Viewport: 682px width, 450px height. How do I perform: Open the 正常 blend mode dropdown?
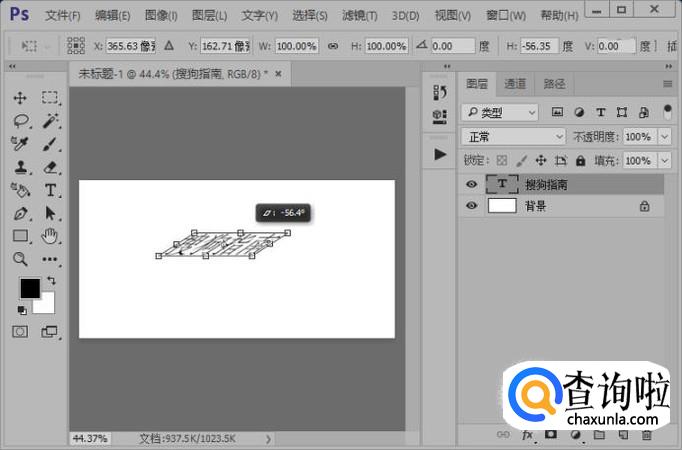514,136
